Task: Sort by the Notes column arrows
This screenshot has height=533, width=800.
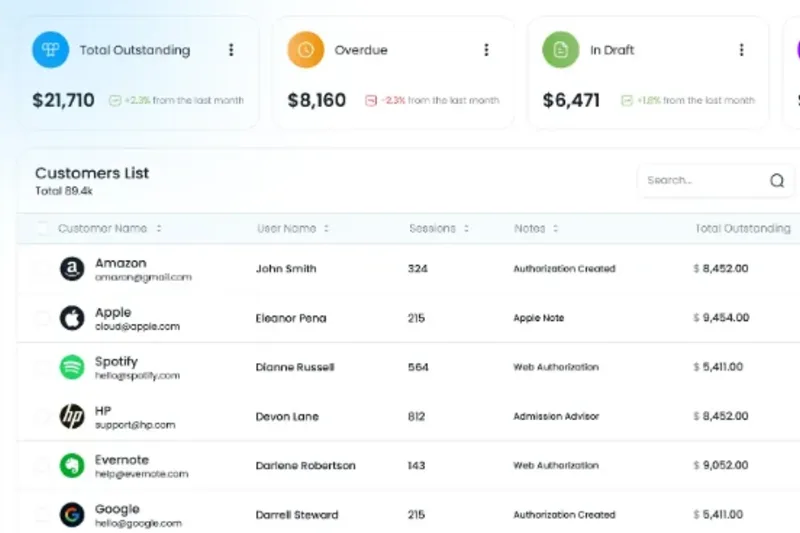Action: (556, 229)
